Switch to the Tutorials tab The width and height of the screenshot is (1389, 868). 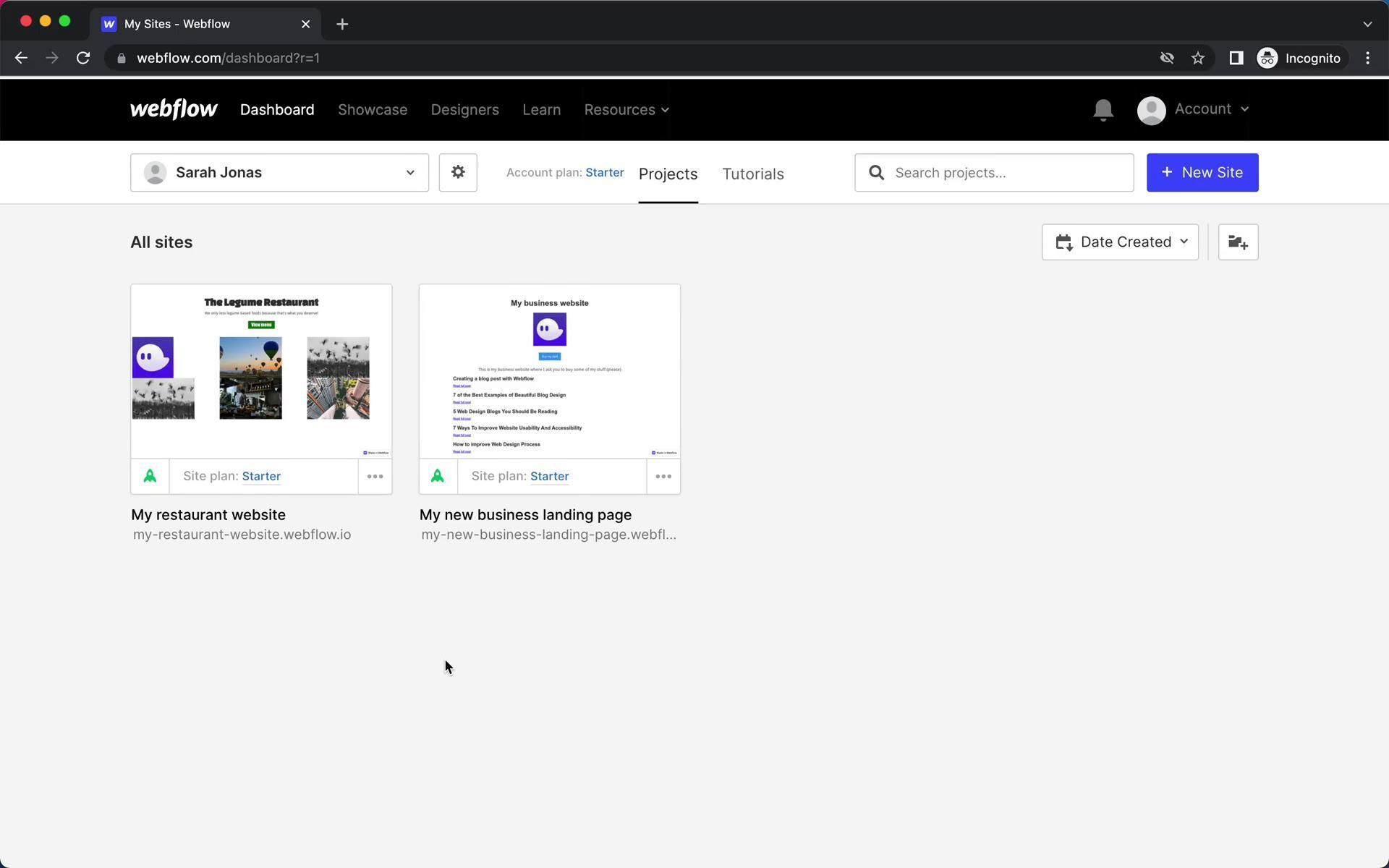[x=752, y=174]
